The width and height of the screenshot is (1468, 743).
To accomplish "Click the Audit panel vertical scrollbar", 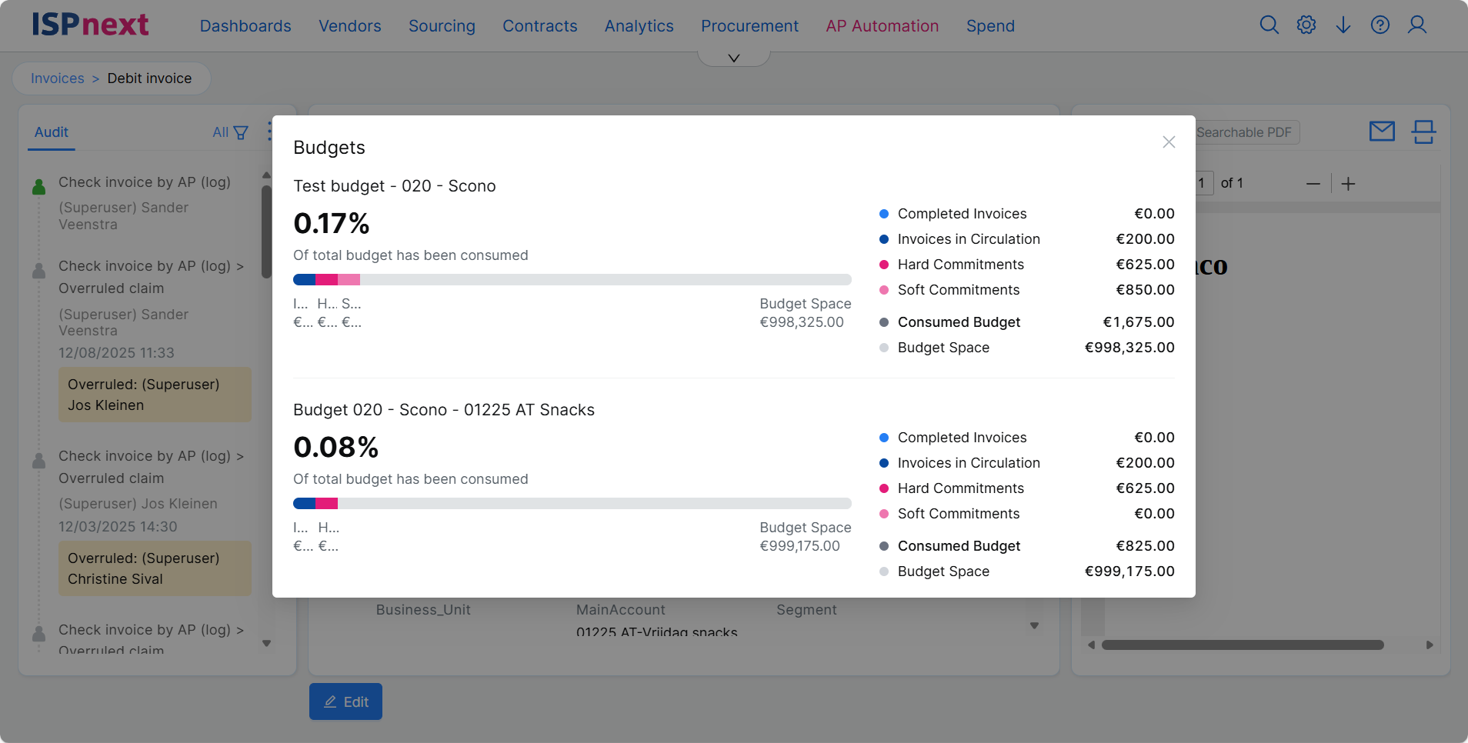I will coord(266,232).
